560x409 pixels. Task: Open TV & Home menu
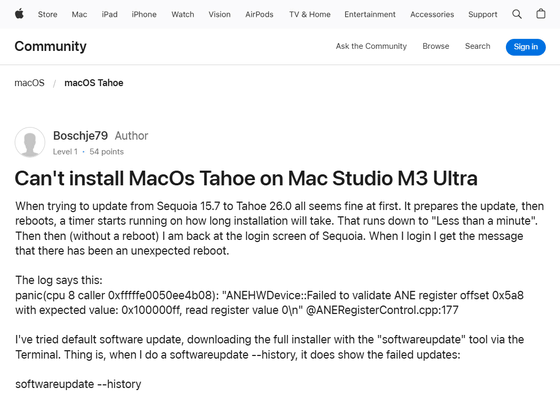(x=310, y=15)
